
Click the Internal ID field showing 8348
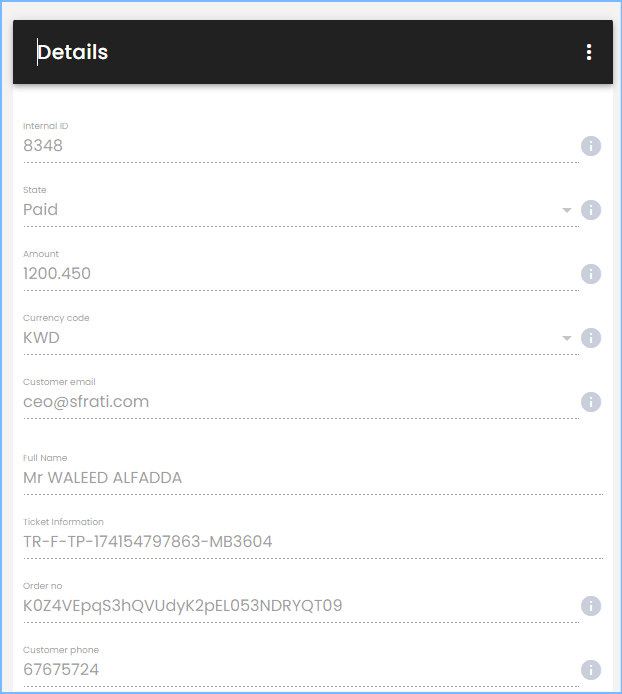[x=301, y=146]
